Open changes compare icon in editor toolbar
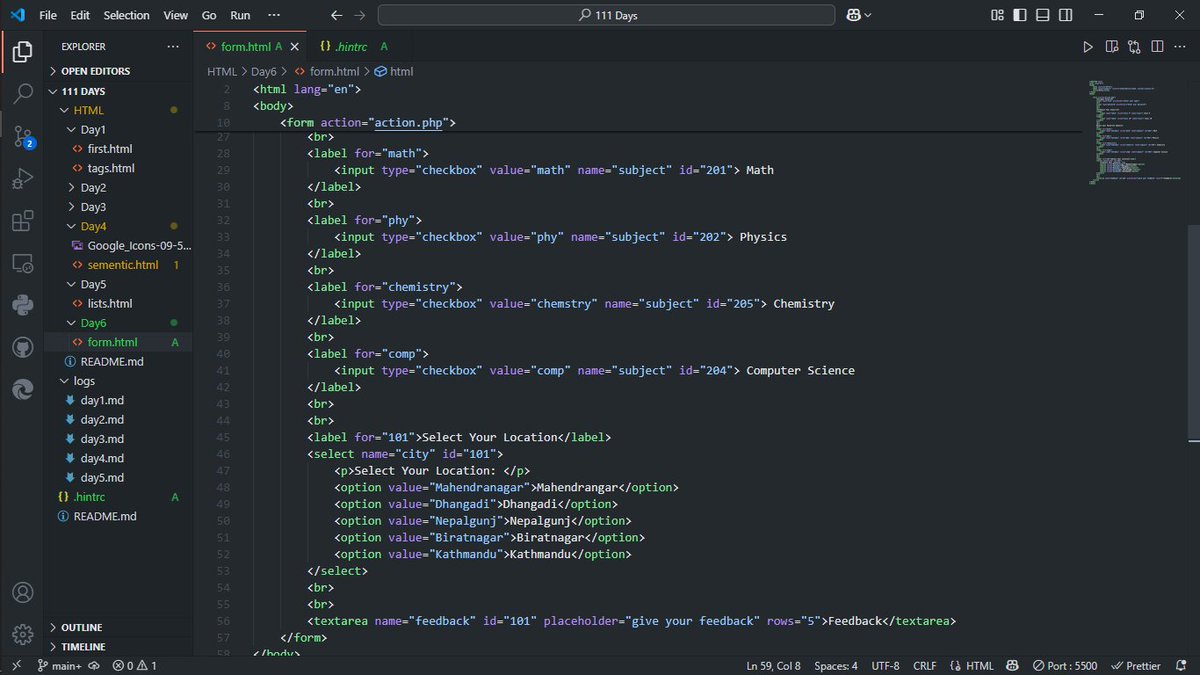This screenshot has height=675, width=1200. 1134,47
